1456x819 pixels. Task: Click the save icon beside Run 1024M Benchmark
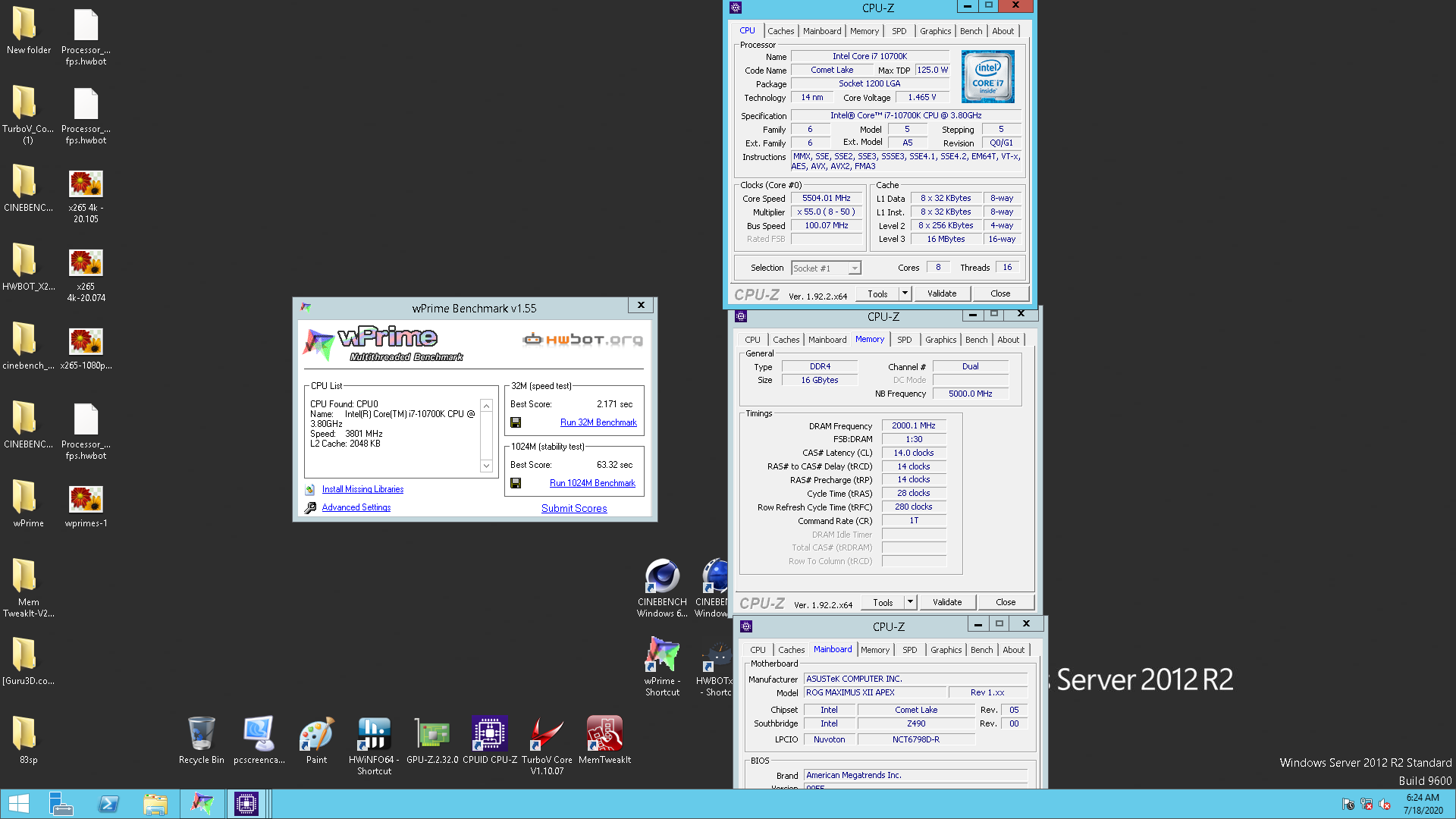[x=516, y=483]
